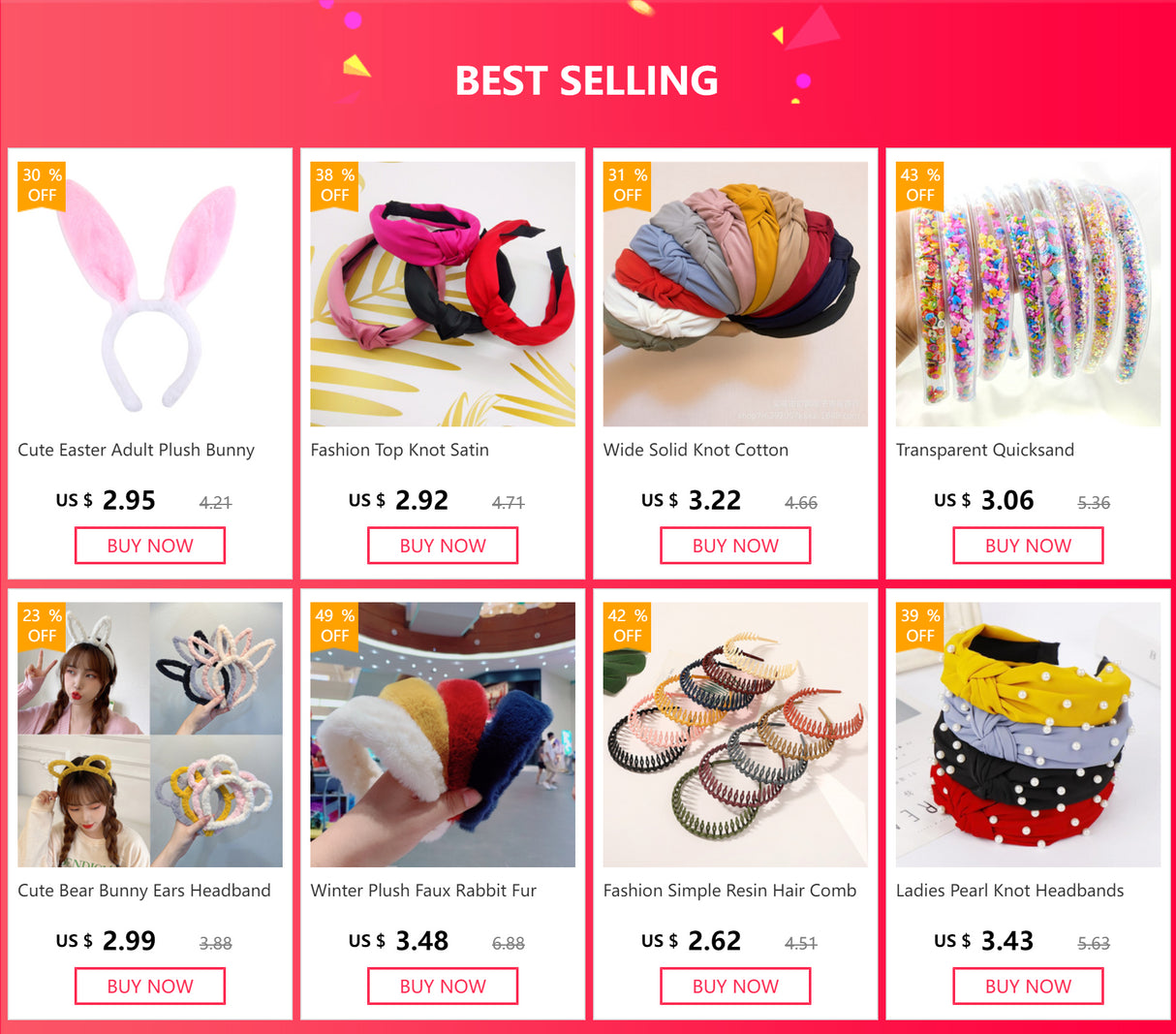Viewport: 1176px width, 1034px height.
Task: Click BUY NOW for Transparent Quicksand
Action: tap(1028, 546)
